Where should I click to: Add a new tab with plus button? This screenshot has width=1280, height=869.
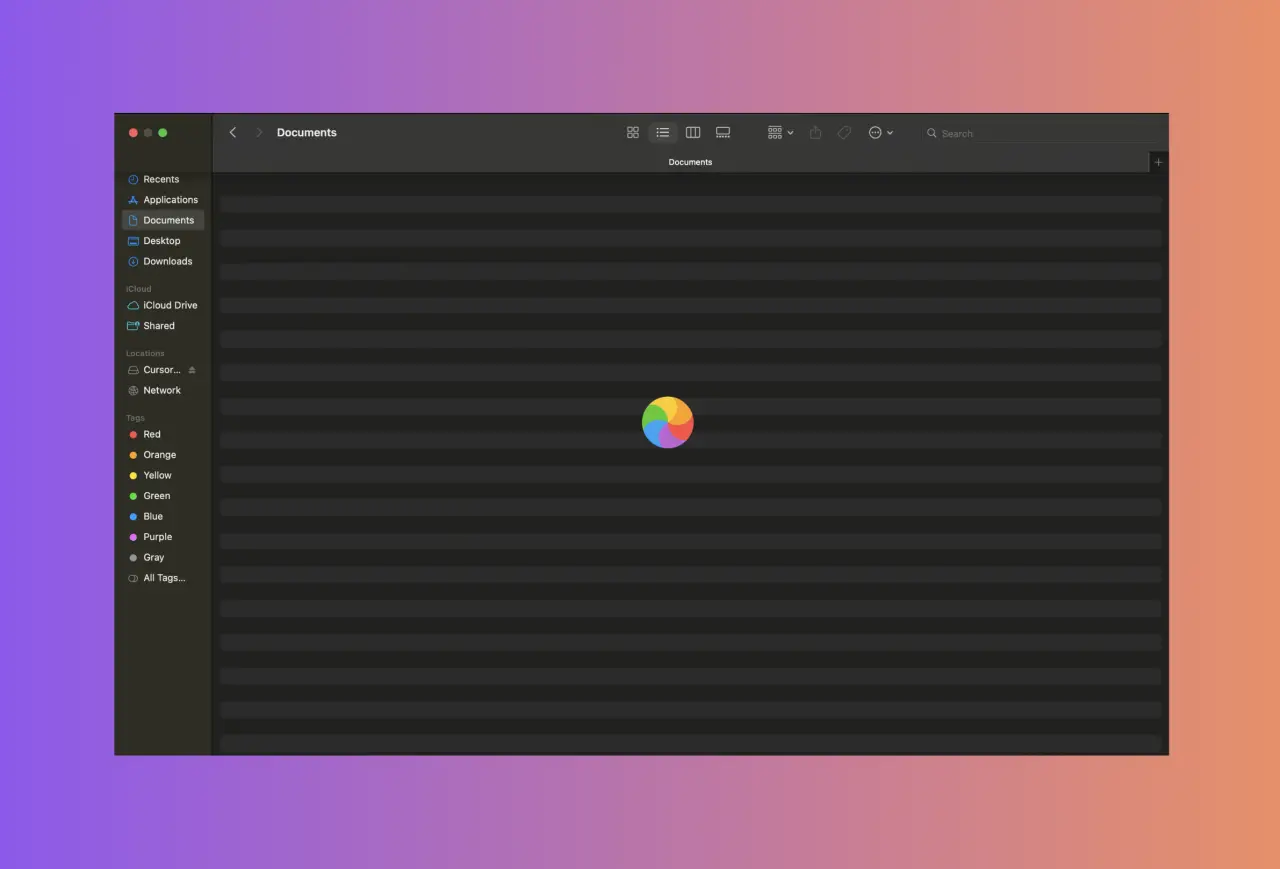[1159, 162]
